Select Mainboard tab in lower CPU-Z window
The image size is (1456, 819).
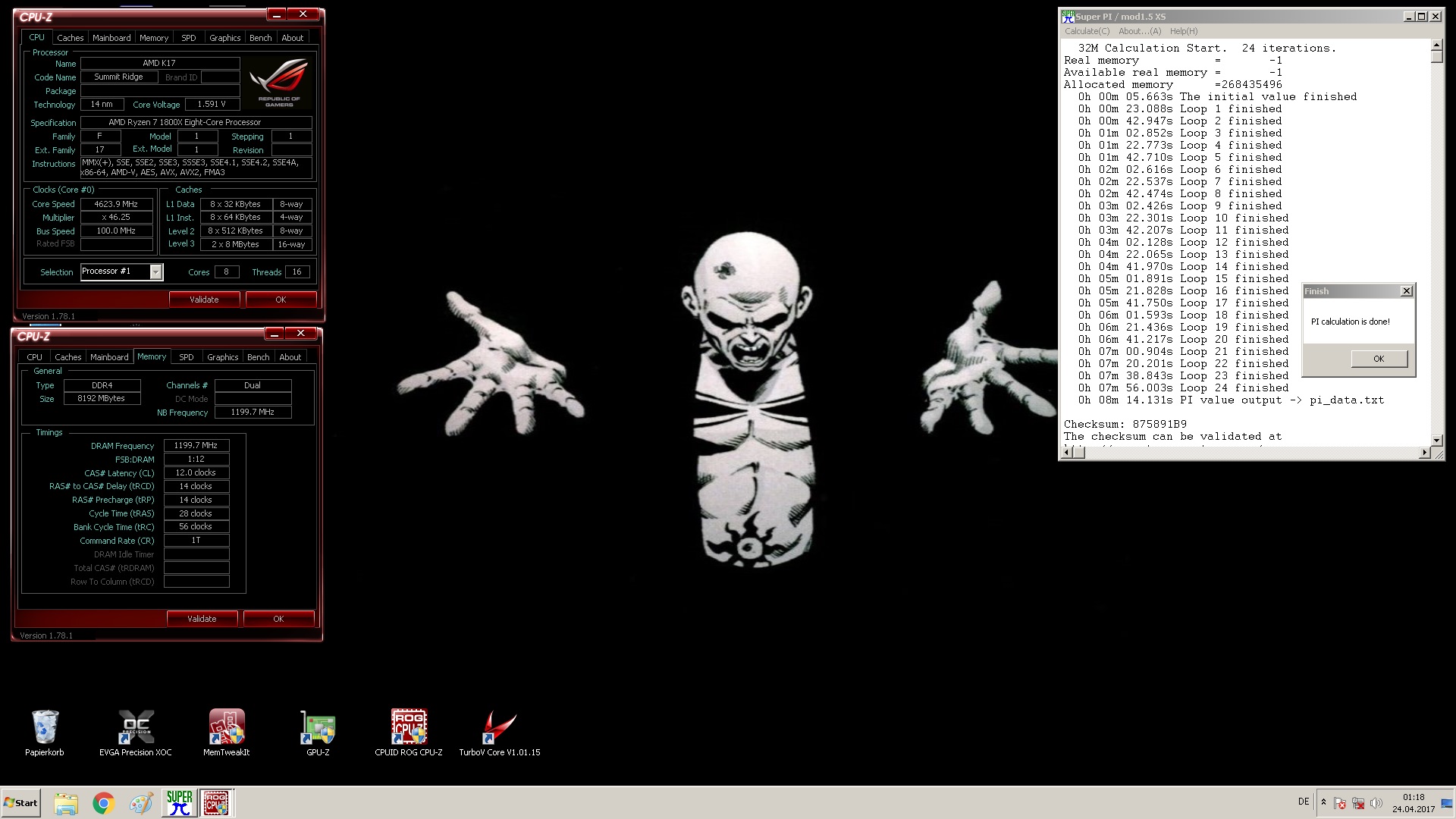pos(109,357)
